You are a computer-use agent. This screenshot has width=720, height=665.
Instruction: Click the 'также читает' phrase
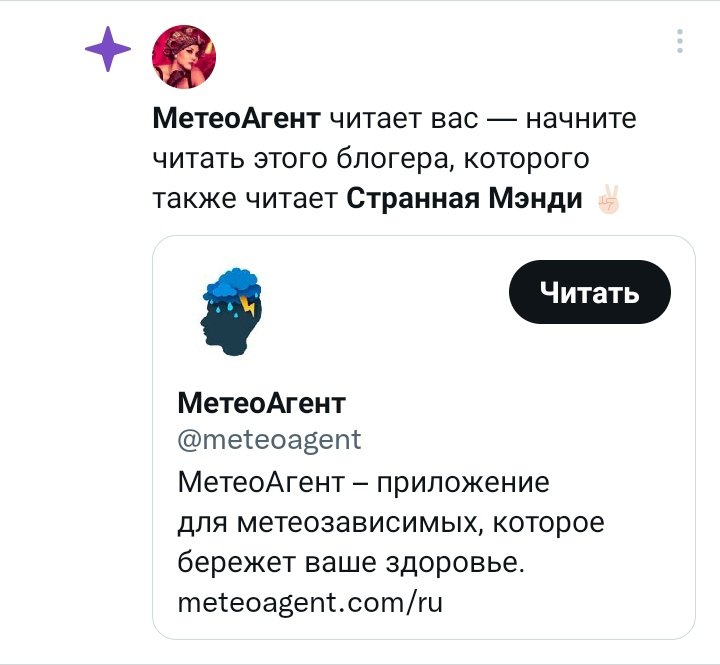coord(245,199)
